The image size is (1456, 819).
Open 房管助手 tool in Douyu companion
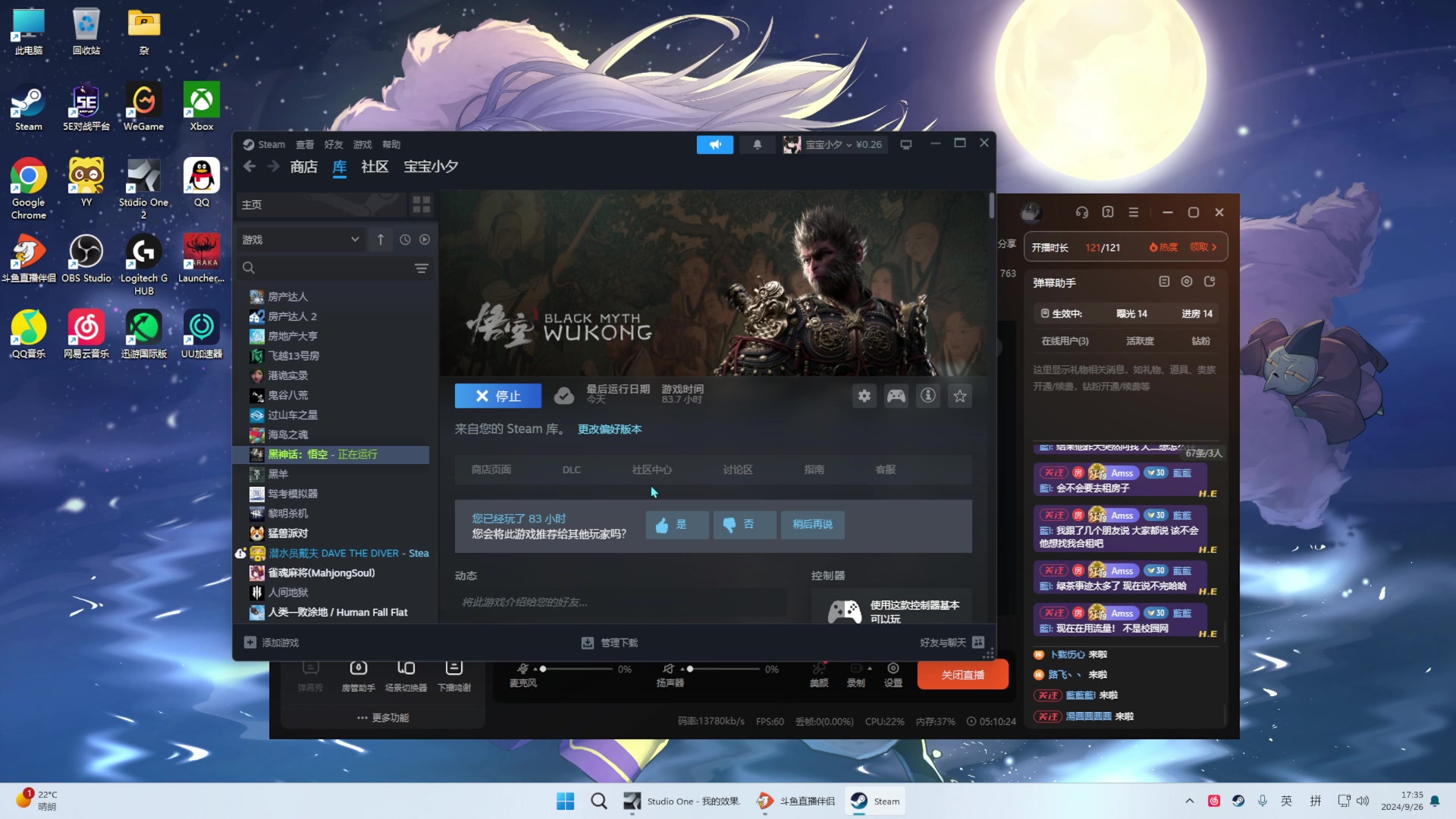tap(358, 676)
